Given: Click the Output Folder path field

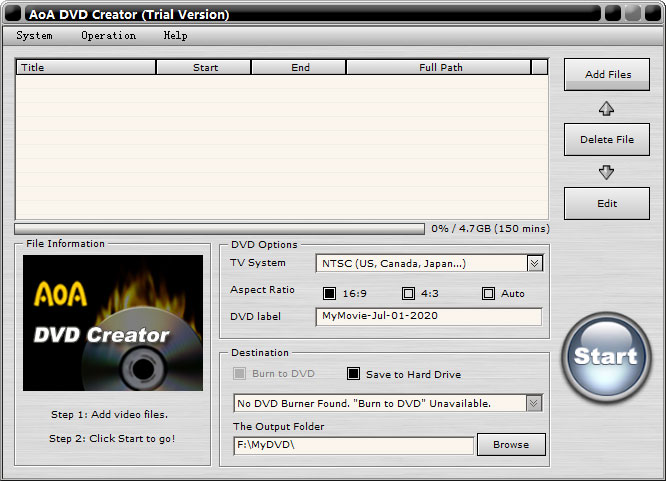Looking at the screenshot, I should point(353,446).
